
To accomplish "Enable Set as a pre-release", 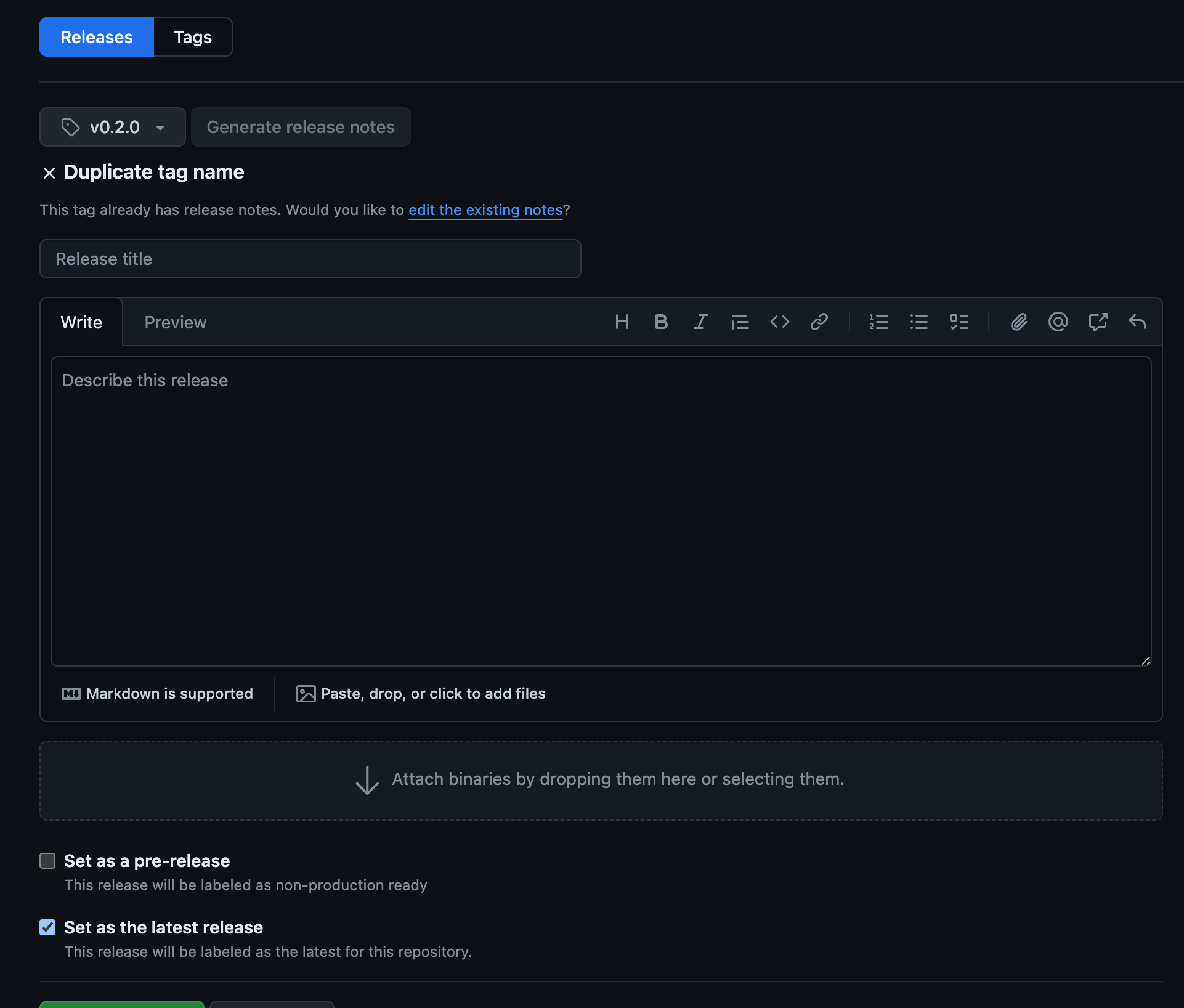I will pos(47,861).
